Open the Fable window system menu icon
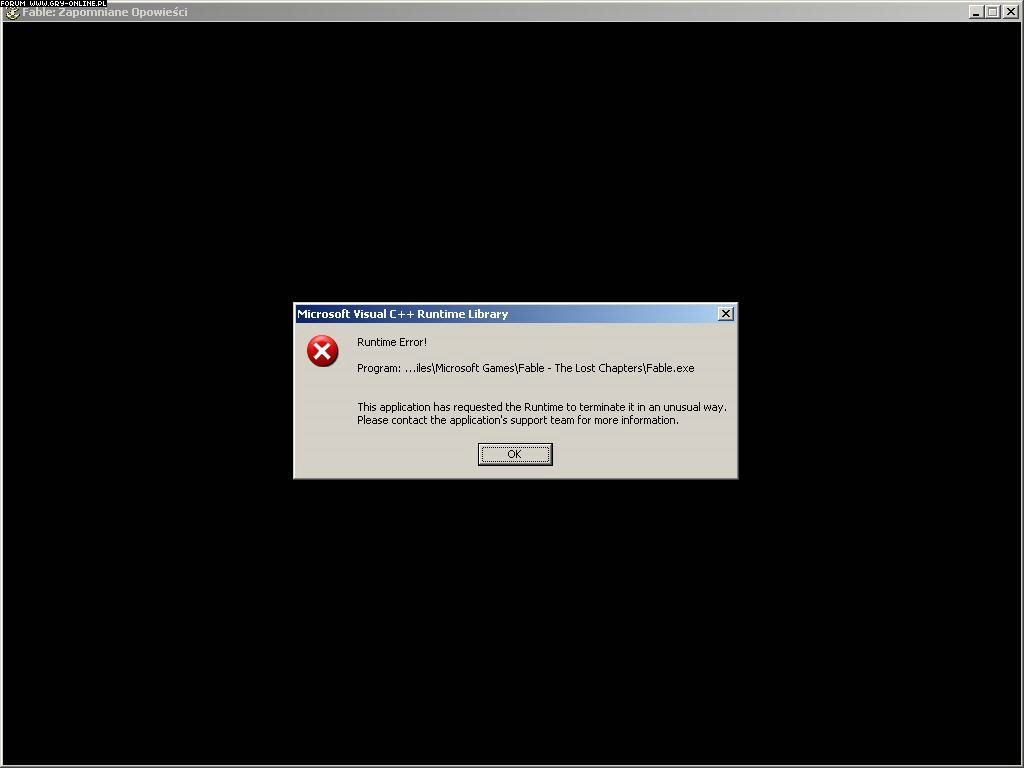Viewport: 1024px width, 768px height. coord(12,12)
